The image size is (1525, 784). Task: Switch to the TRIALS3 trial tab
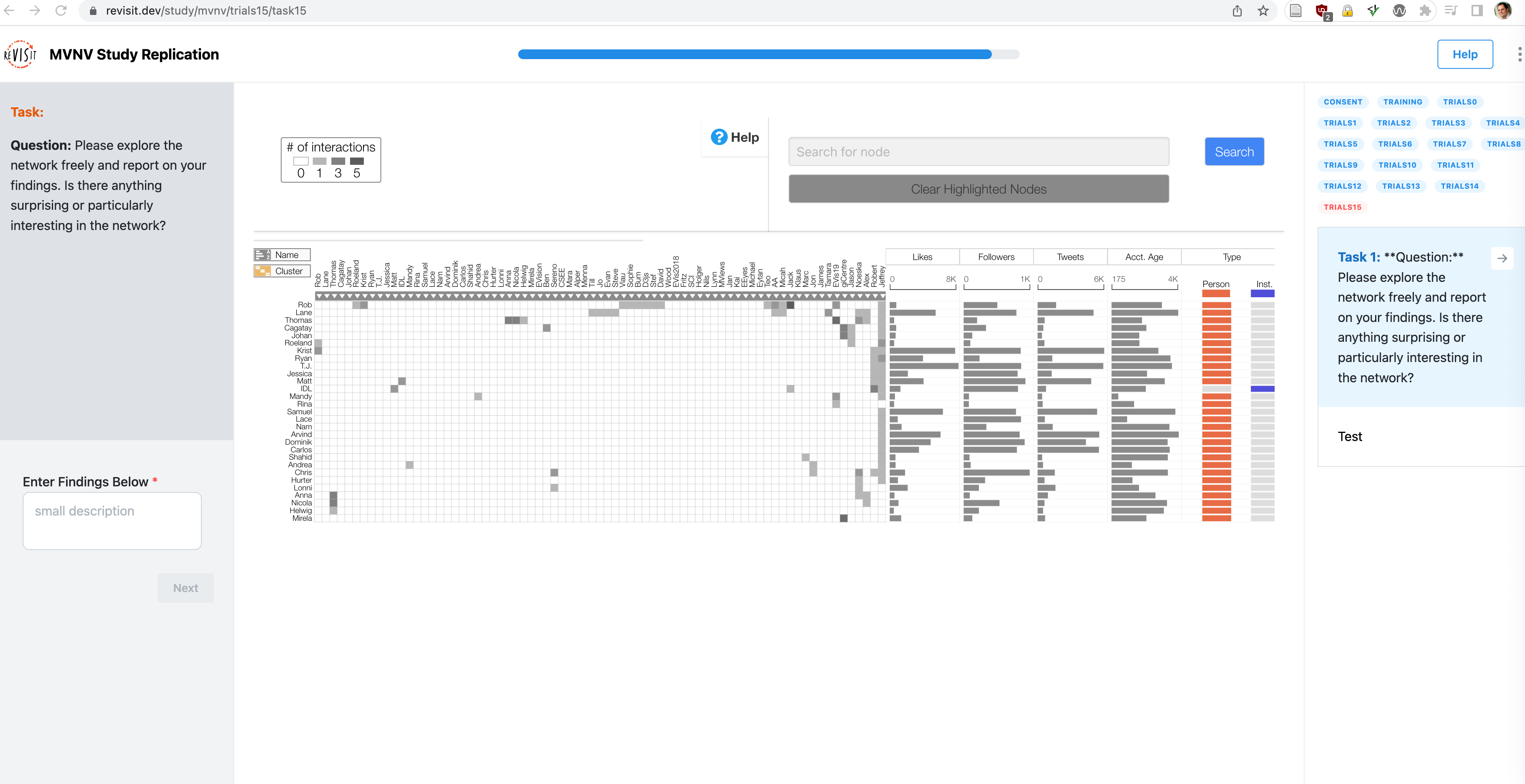pos(1449,122)
